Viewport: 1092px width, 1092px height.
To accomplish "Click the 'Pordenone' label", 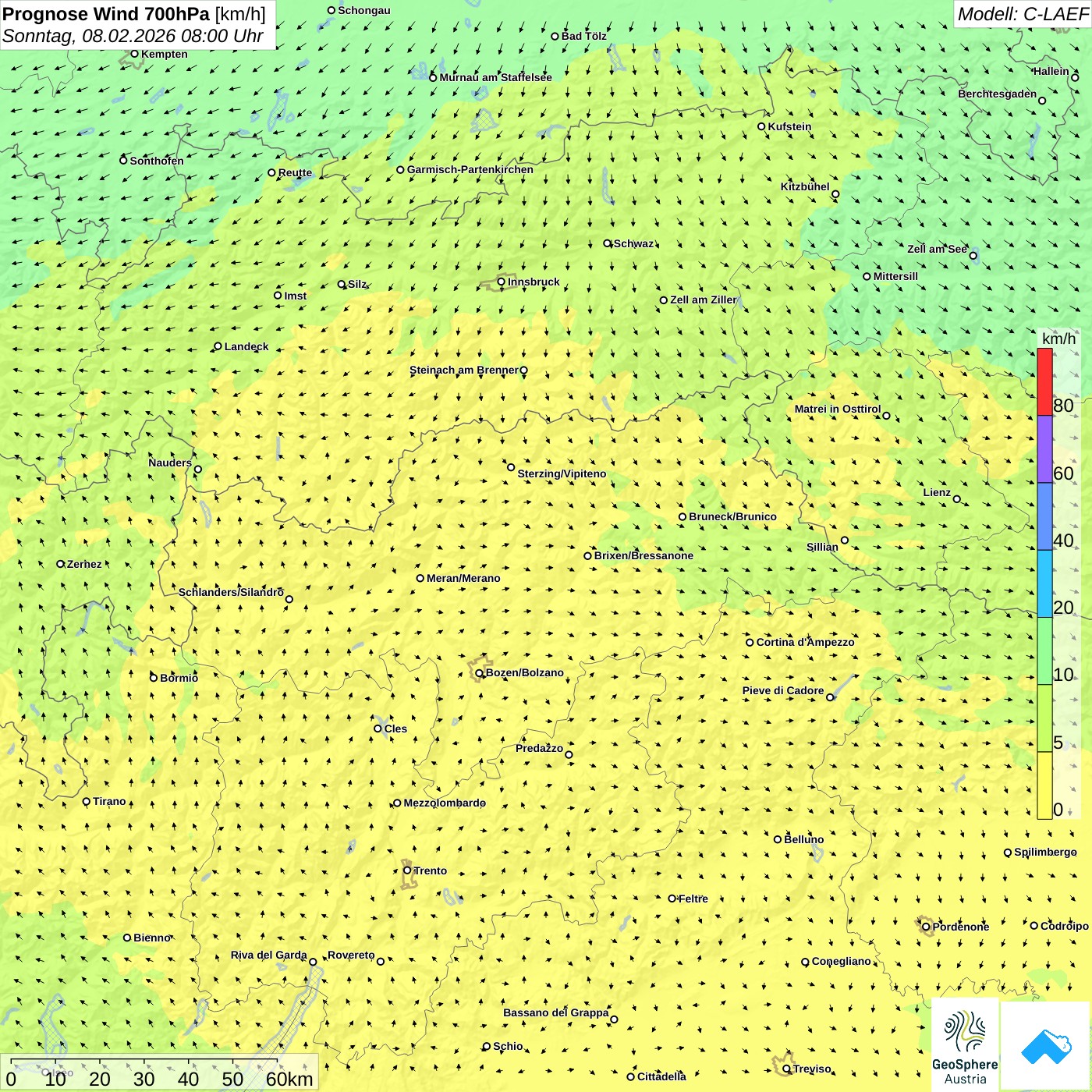I will (961, 927).
